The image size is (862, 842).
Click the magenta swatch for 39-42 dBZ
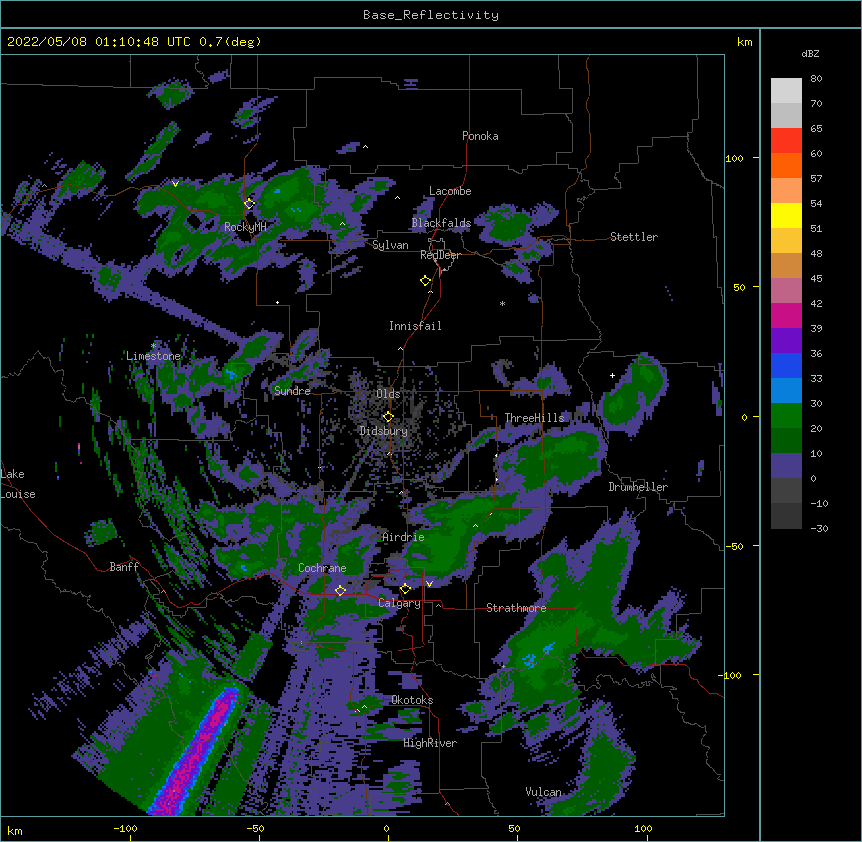[786, 315]
